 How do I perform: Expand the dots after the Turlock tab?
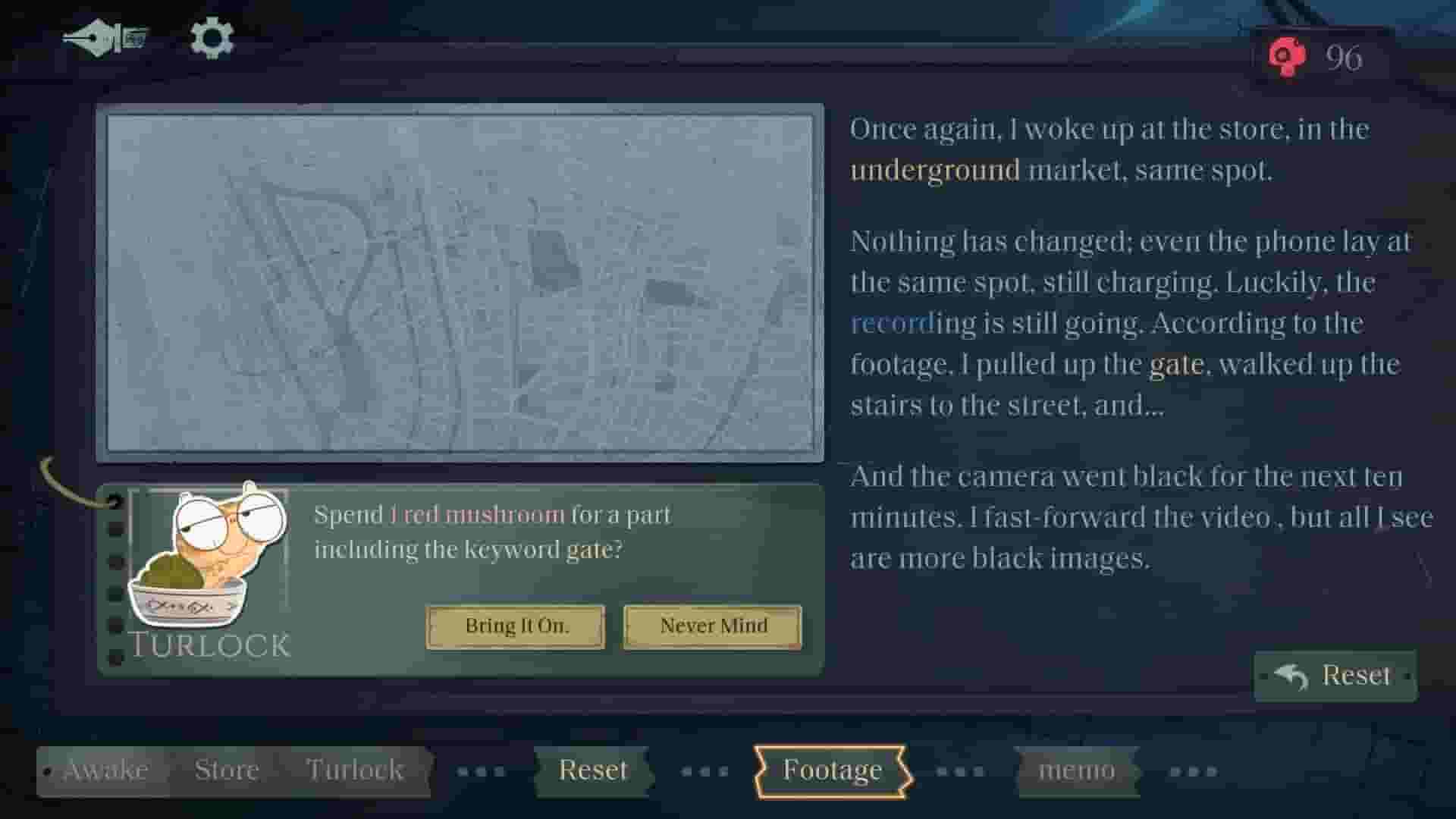click(x=479, y=770)
